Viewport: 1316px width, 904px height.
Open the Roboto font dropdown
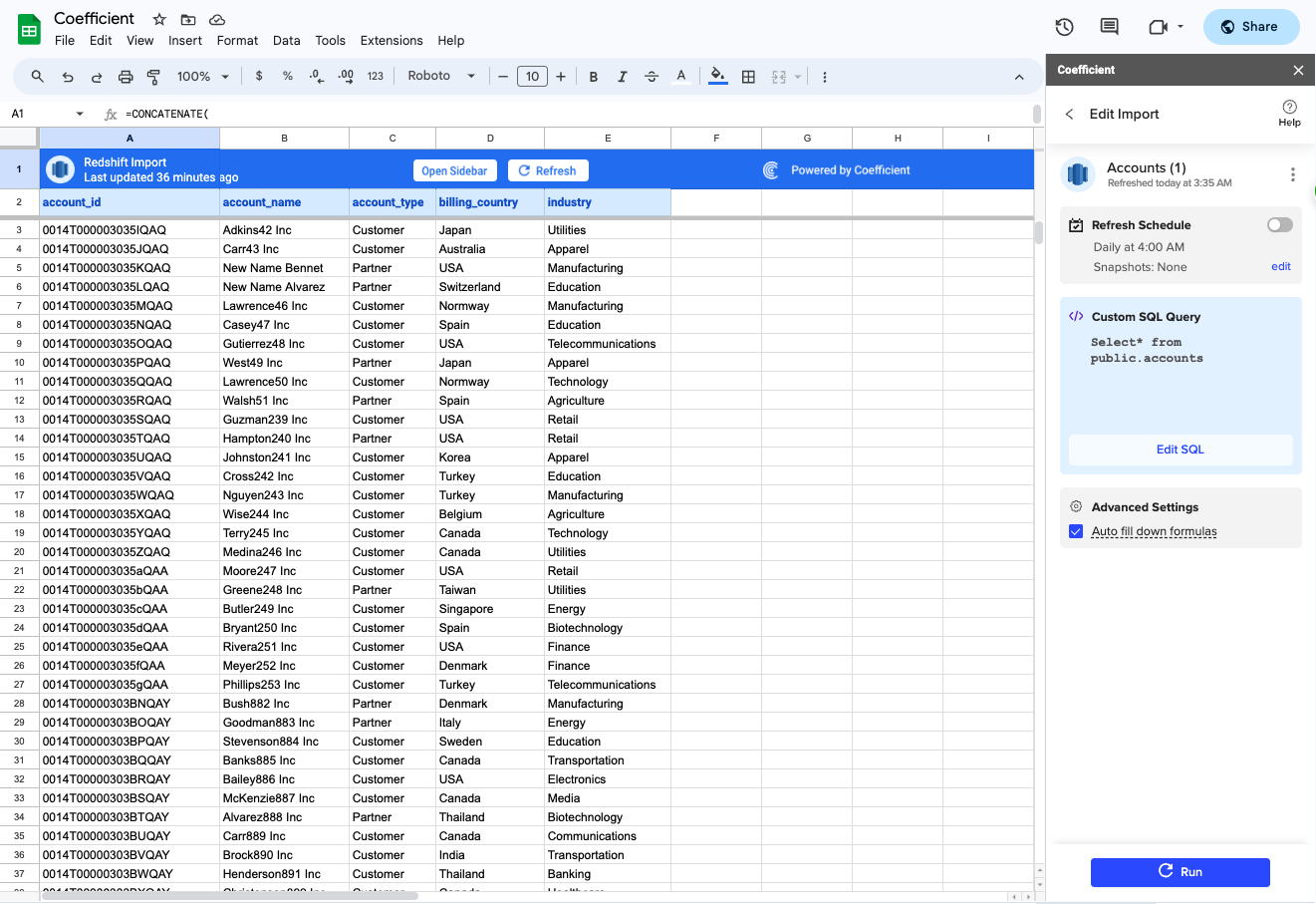point(441,76)
